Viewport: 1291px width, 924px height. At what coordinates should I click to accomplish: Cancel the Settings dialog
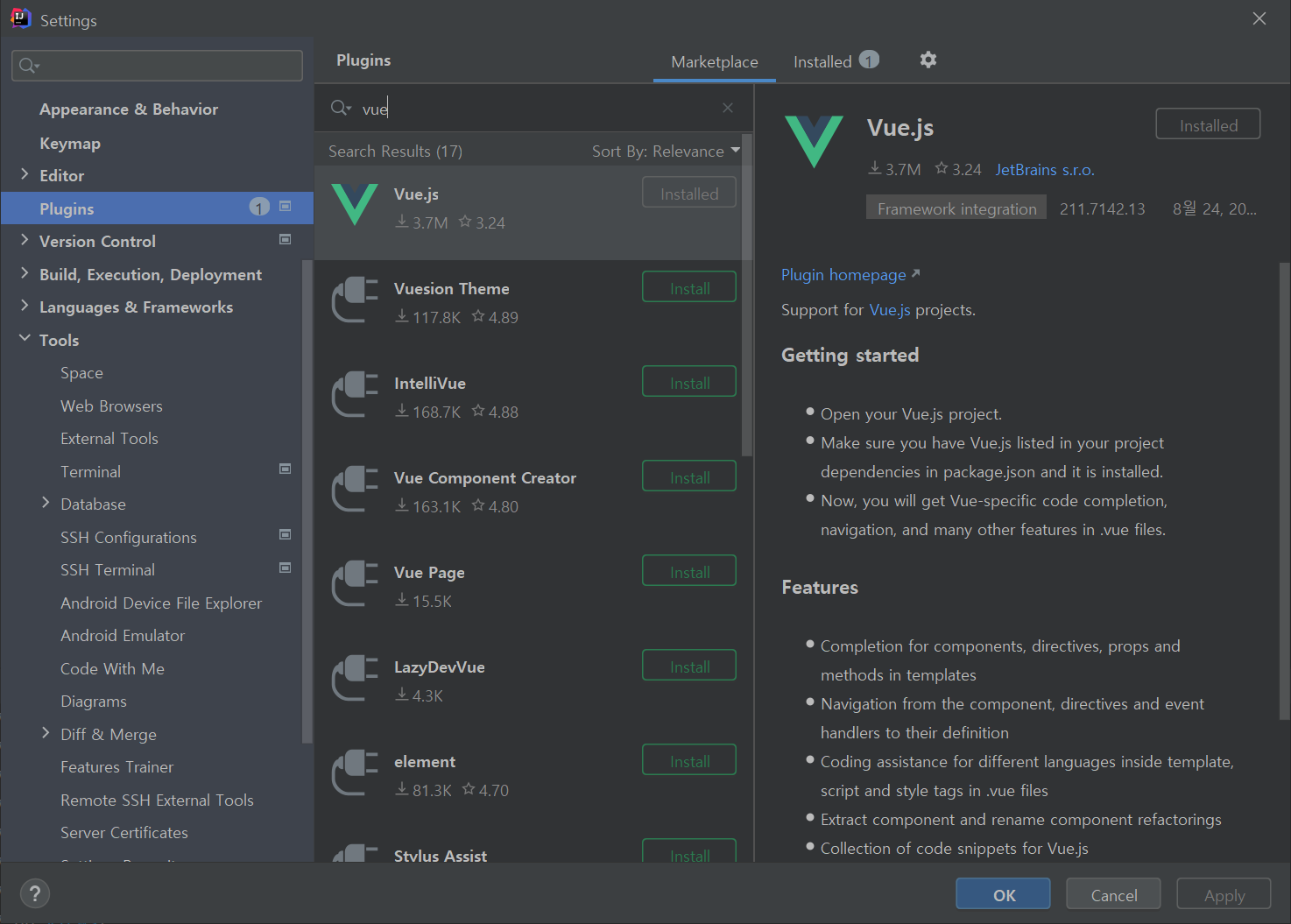pyautogui.click(x=1113, y=894)
